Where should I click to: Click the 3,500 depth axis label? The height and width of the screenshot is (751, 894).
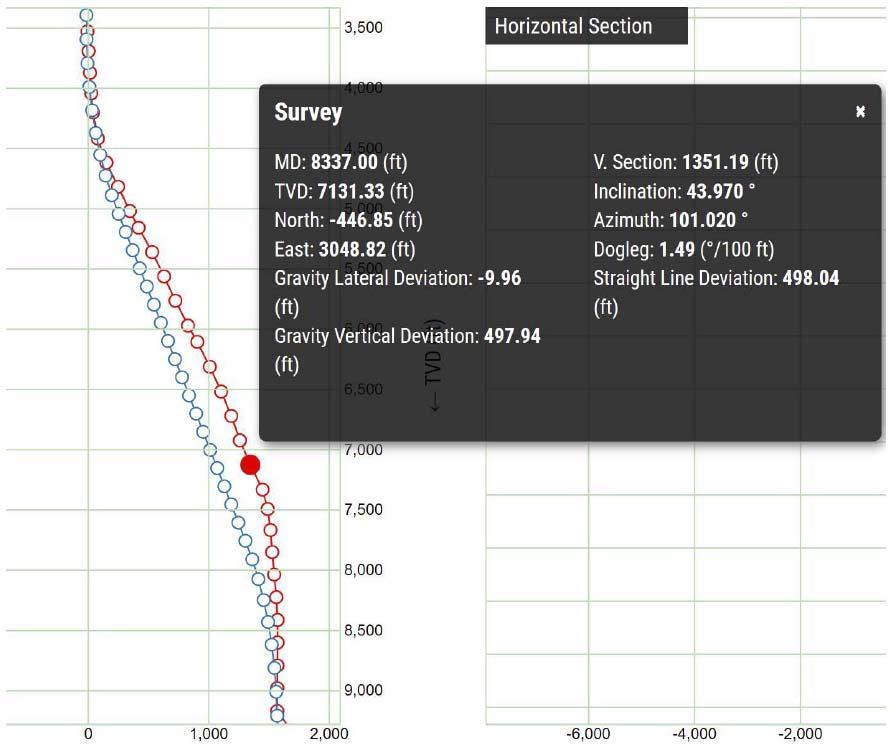[363, 27]
